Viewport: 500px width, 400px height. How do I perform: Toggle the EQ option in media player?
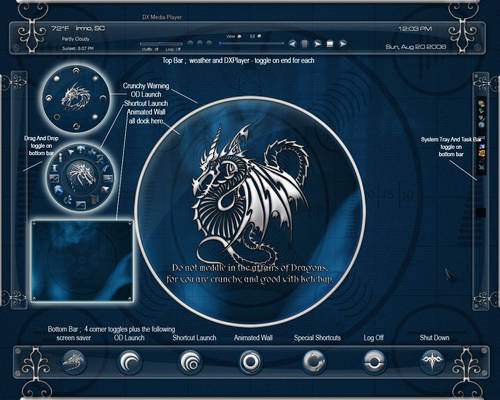(256, 36)
